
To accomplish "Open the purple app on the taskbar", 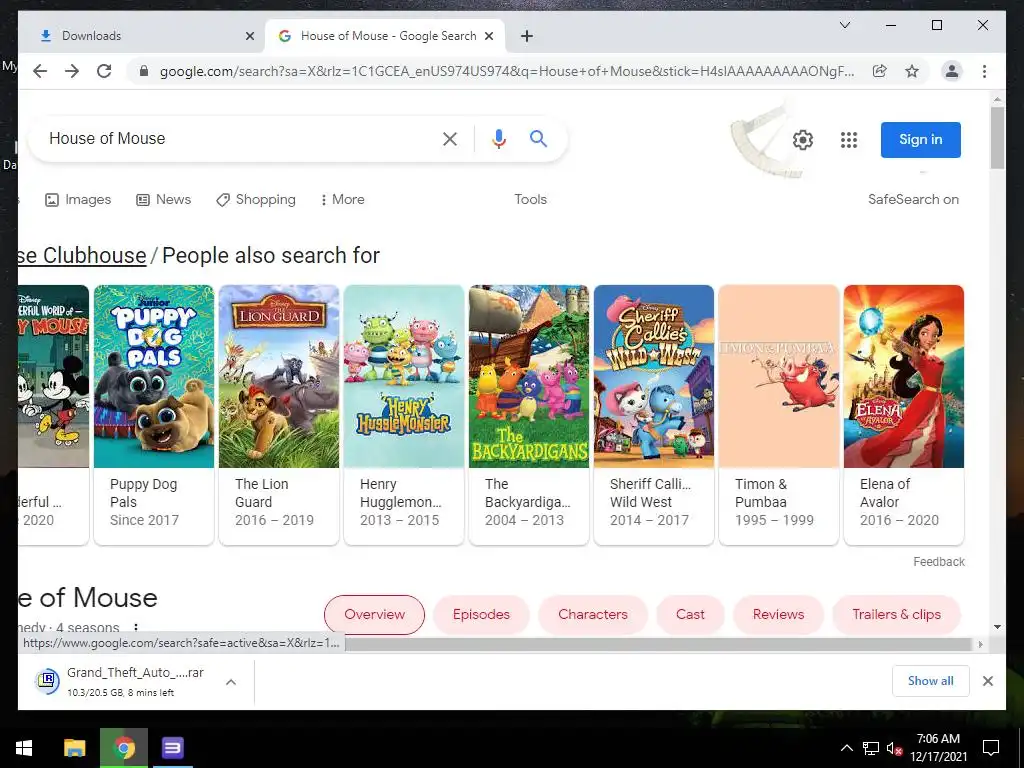I will (x=173, y=748).
